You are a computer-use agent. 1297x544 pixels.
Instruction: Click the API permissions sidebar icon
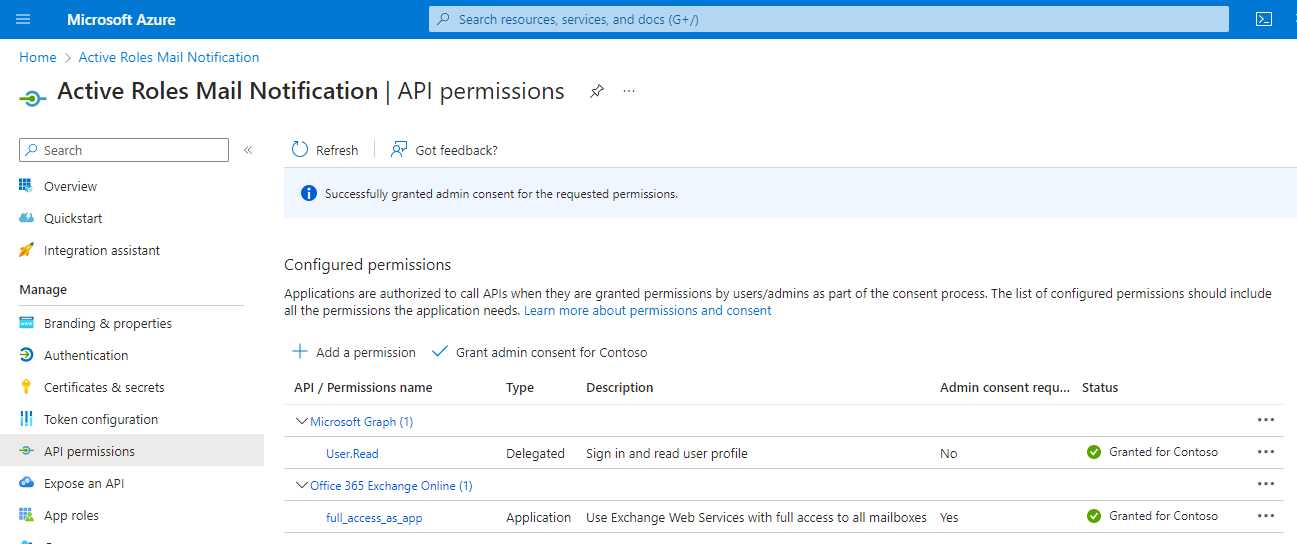pos(26,451)
